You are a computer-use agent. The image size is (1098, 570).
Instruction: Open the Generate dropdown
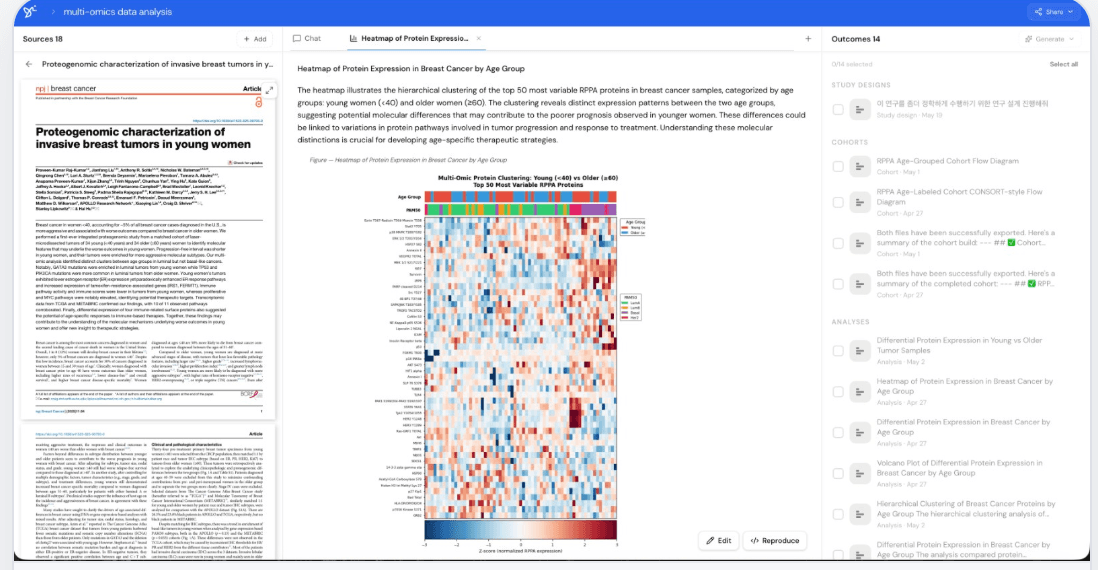(x=1049, y=39)
